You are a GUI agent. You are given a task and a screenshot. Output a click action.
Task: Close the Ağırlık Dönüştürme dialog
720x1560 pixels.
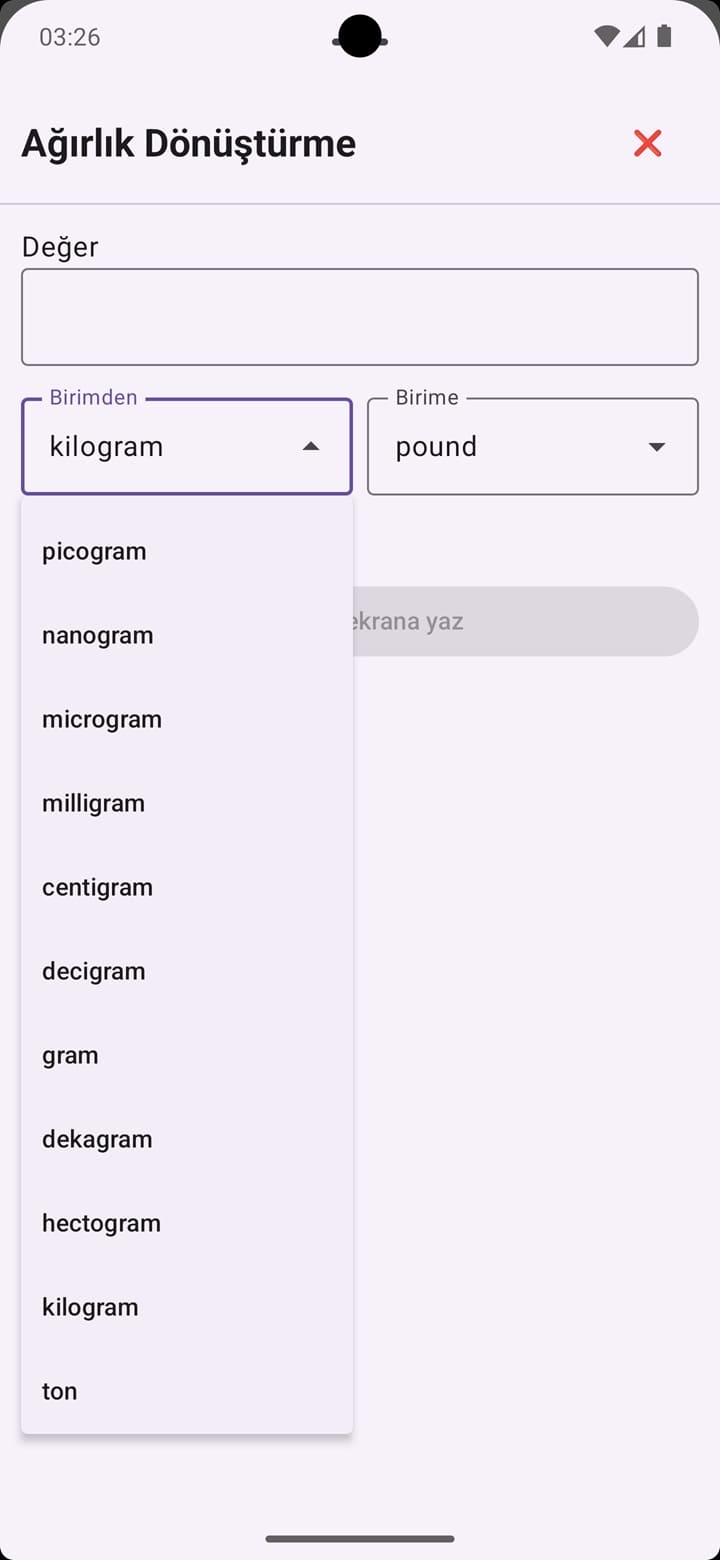647,143
